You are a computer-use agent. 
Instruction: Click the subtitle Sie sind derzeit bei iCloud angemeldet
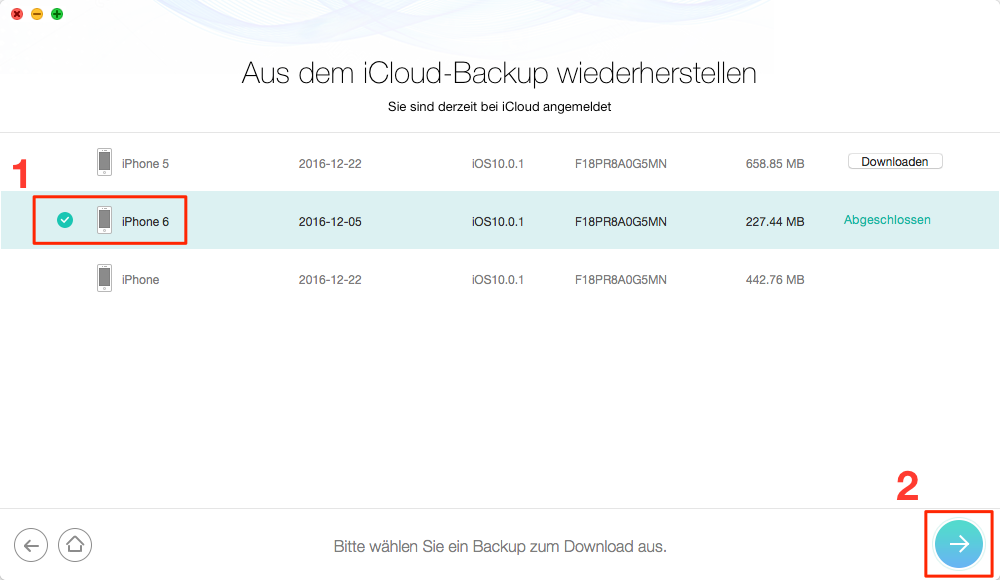(499, 107)
